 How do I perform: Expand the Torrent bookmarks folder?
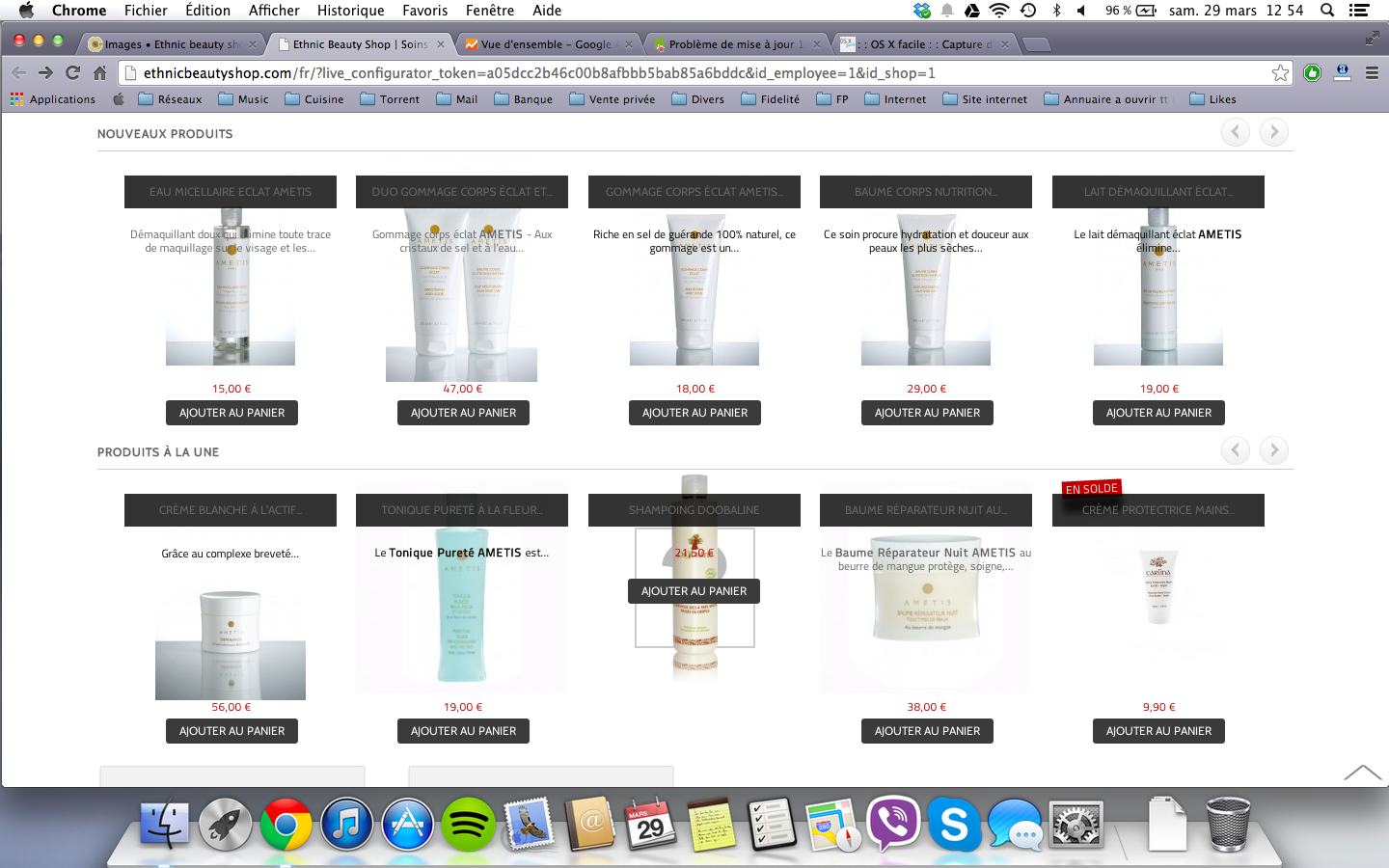390,99
